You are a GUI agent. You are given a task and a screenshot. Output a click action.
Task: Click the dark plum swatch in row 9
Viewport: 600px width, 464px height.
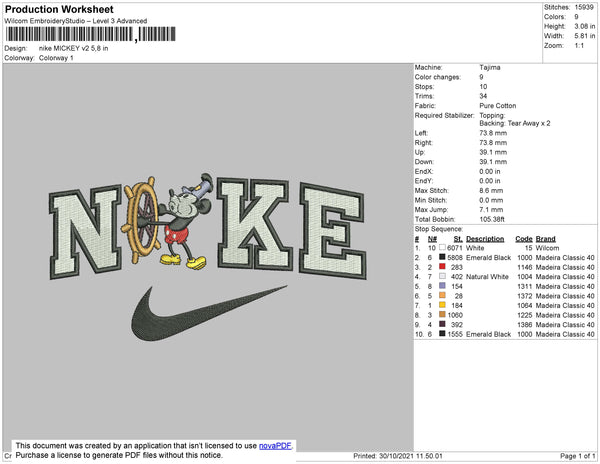pos(442,324)
